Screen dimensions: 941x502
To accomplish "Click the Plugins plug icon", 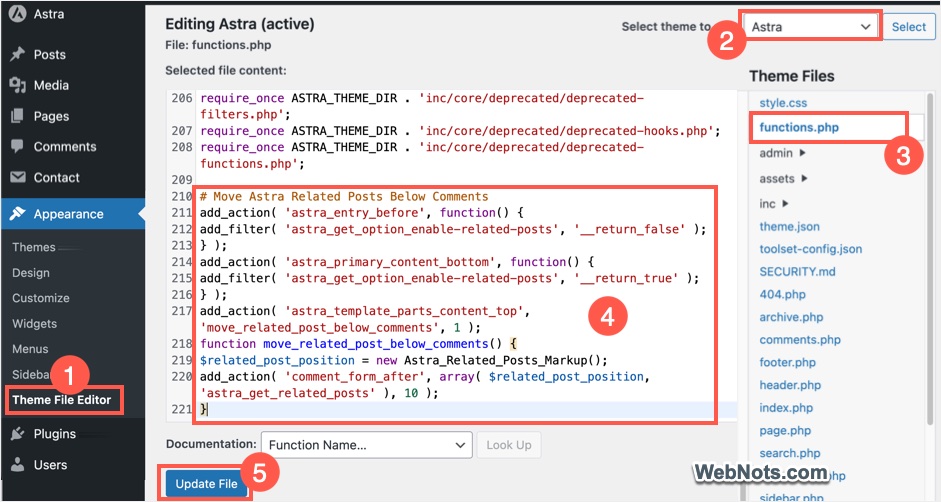I will point(17,434).
